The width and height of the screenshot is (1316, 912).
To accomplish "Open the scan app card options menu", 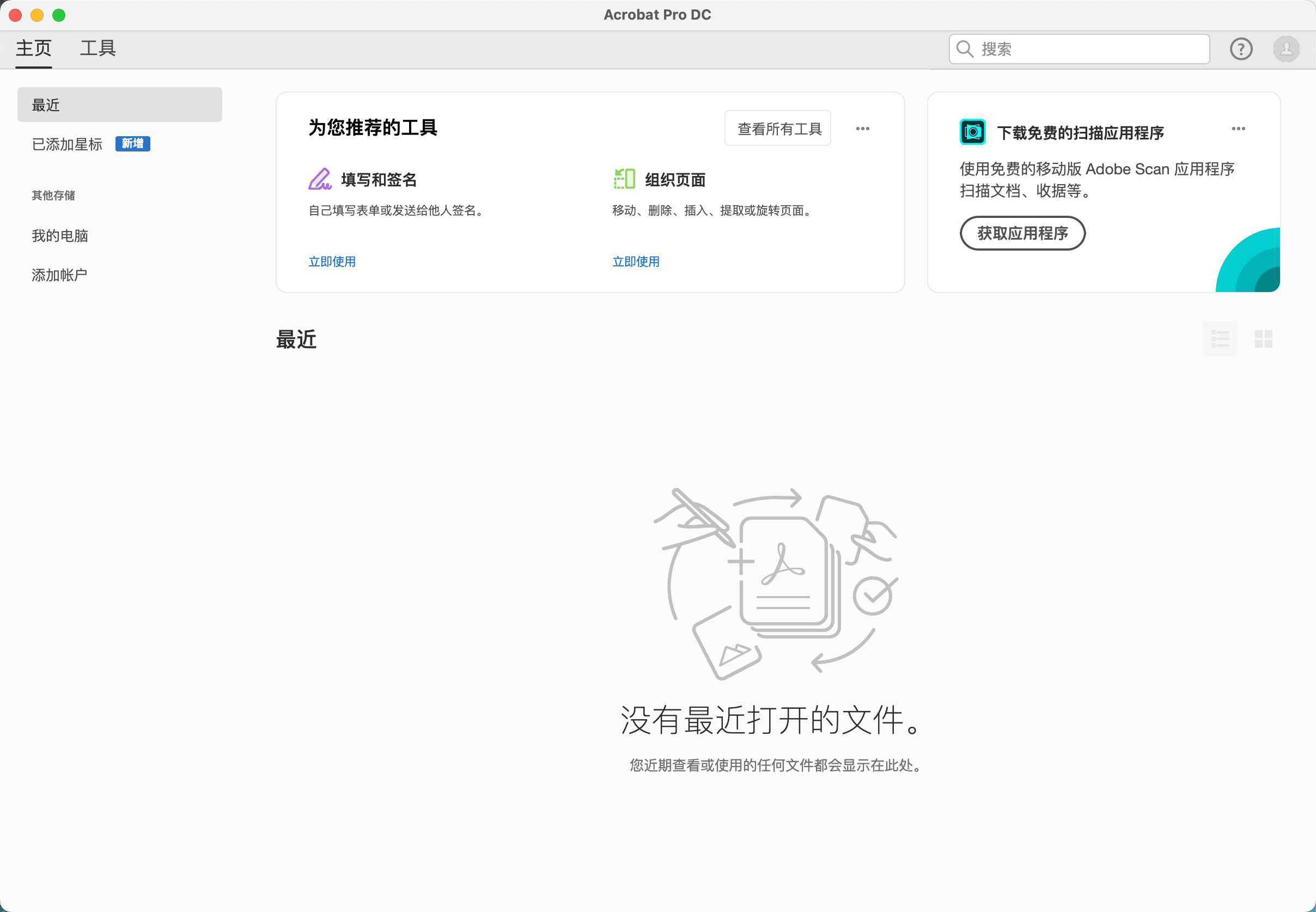I will pos(1238,129).
